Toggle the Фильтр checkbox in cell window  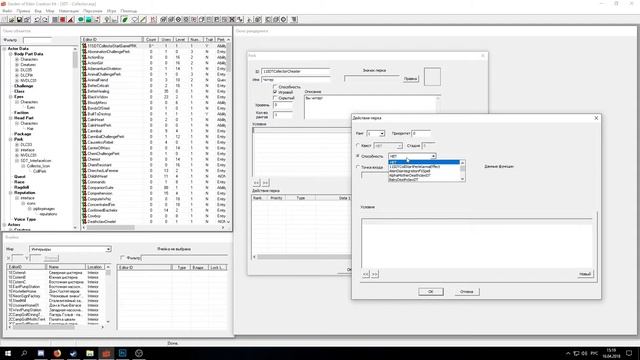point(122,258)
